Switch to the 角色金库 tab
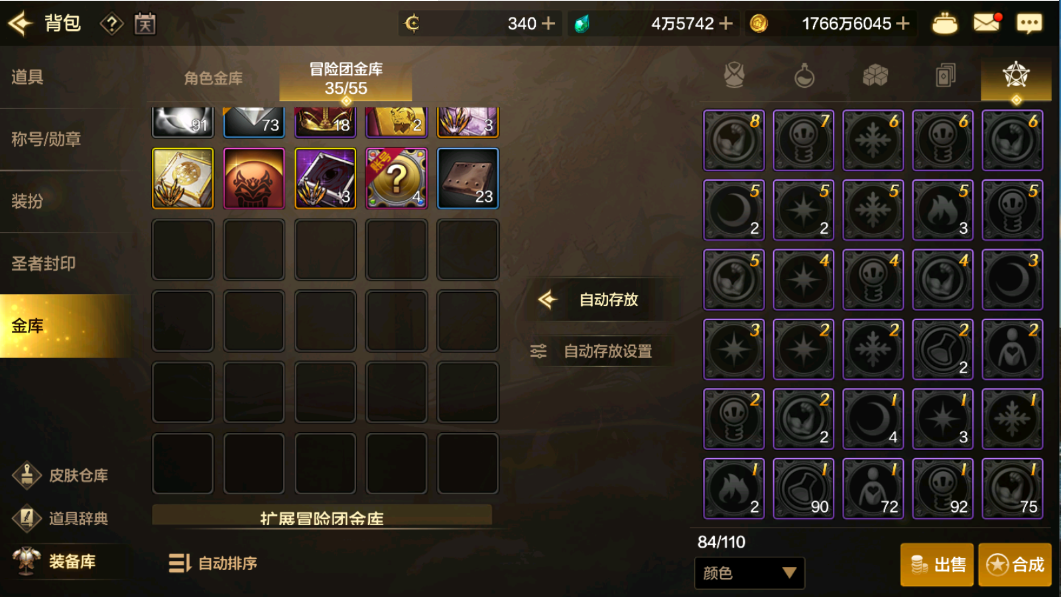 (x=213, y=79)
